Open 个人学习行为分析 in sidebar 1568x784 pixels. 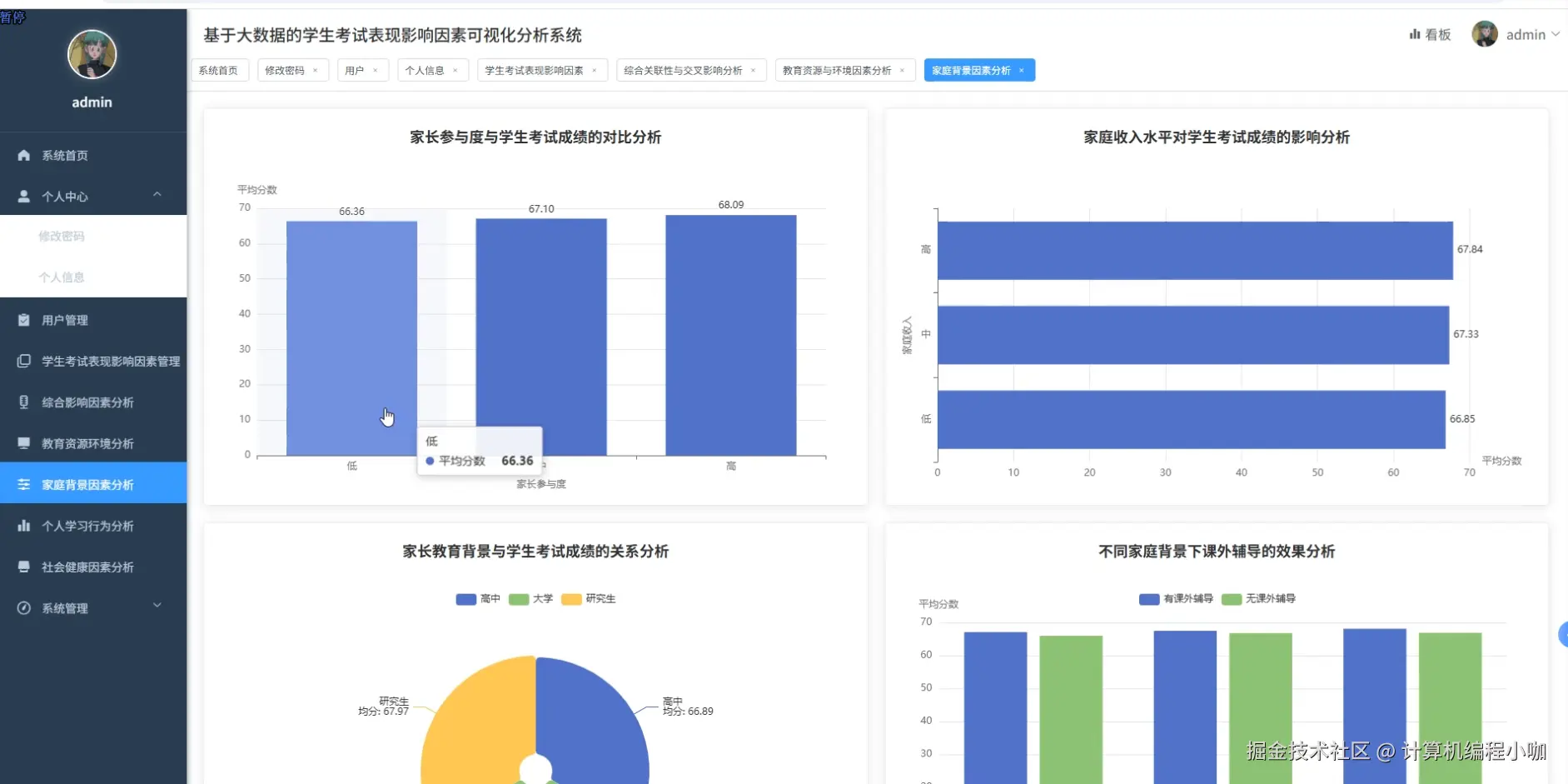point(93,526)
